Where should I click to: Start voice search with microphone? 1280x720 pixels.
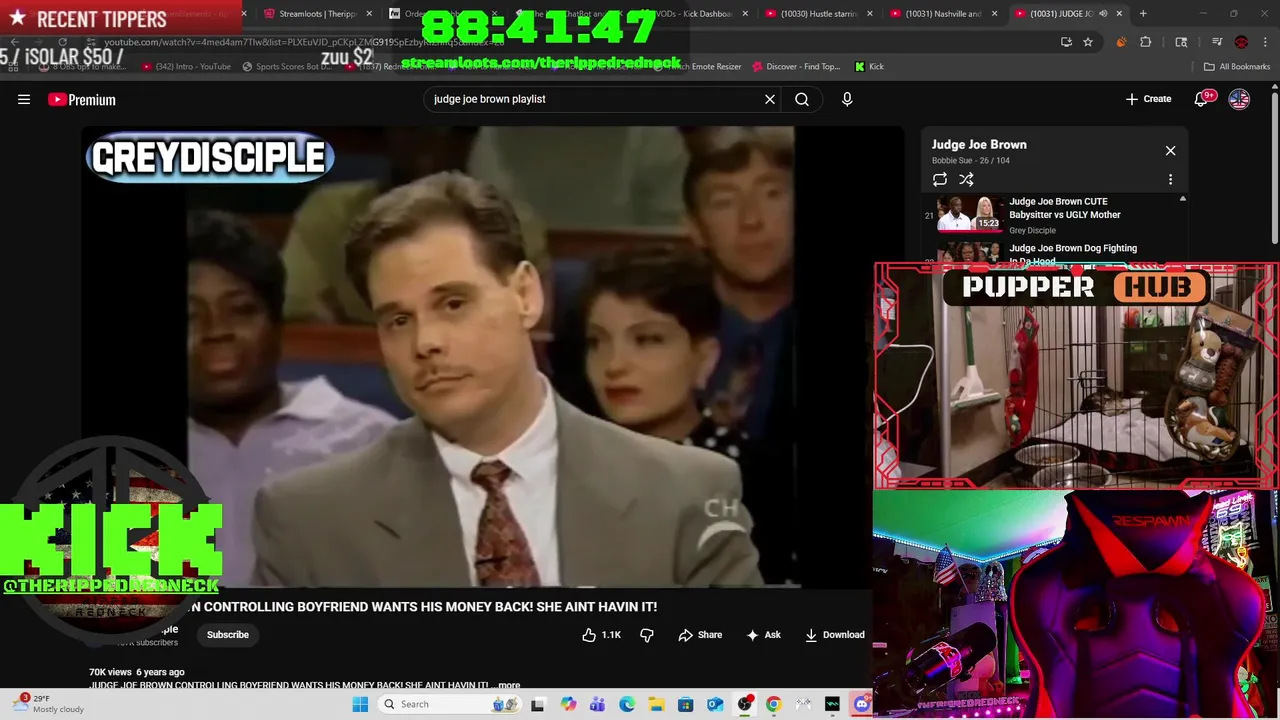click(x=847, y=99)
